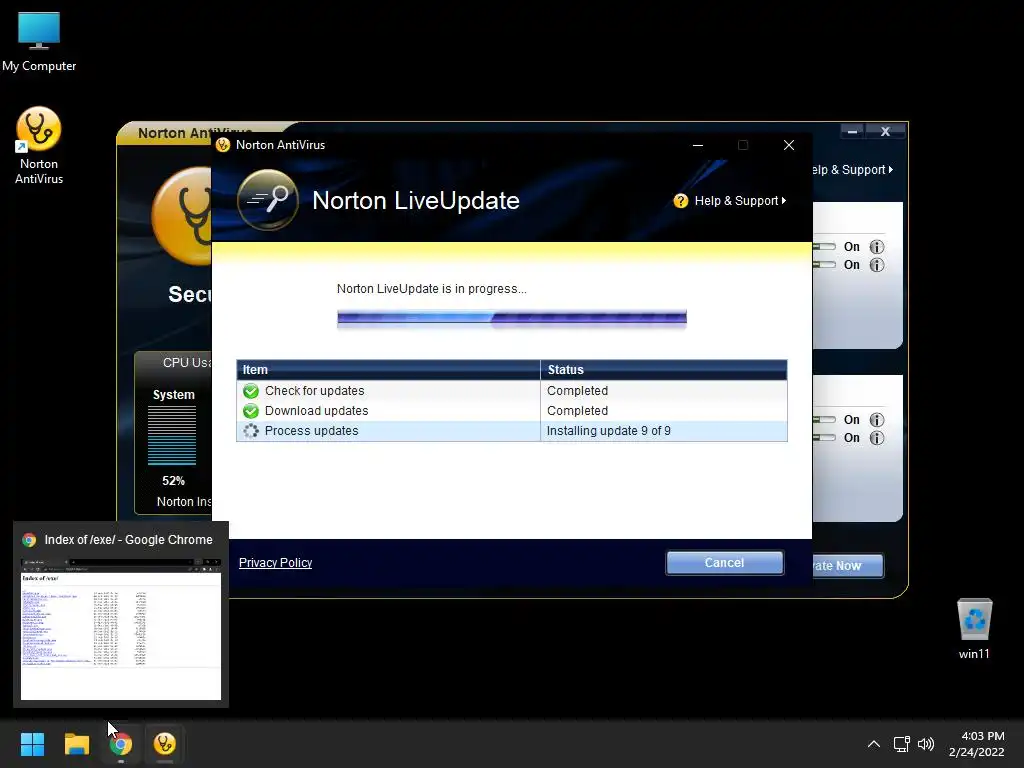
Task: Click the LiveUpdate progress bar
Action: click(512, 318)
